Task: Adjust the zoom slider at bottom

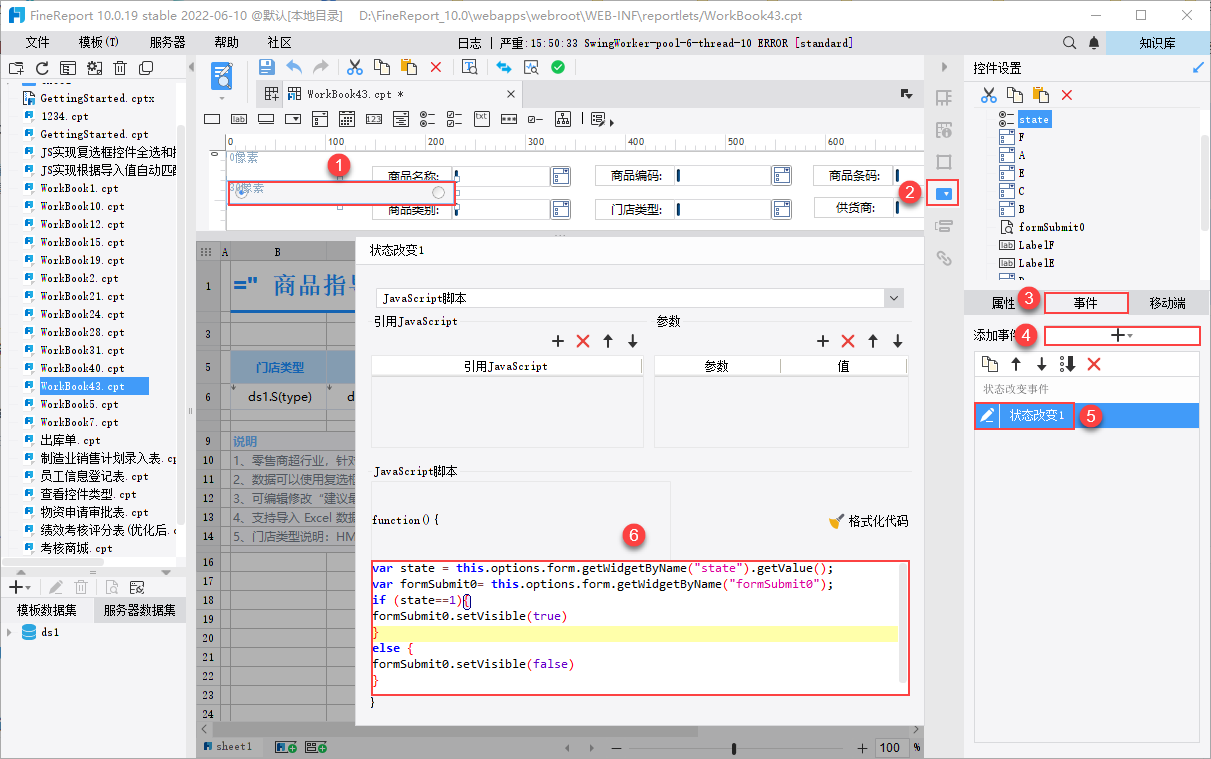Action: (x=735, y=748)
